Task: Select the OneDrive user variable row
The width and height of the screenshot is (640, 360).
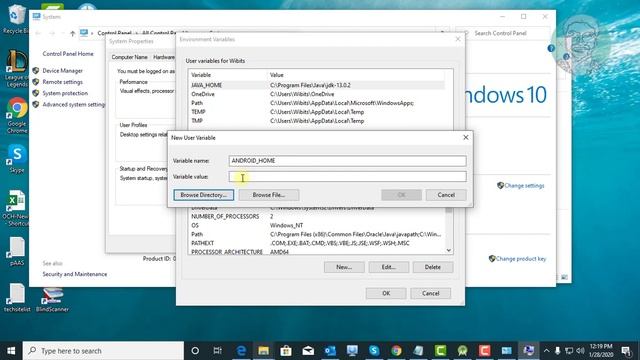Action: click(317, 94)
